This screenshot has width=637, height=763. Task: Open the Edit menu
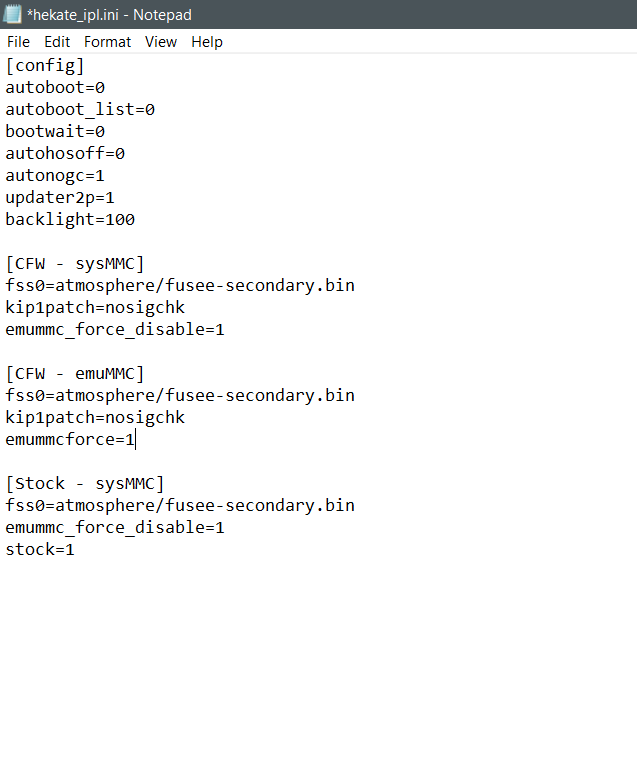(57, 42)
